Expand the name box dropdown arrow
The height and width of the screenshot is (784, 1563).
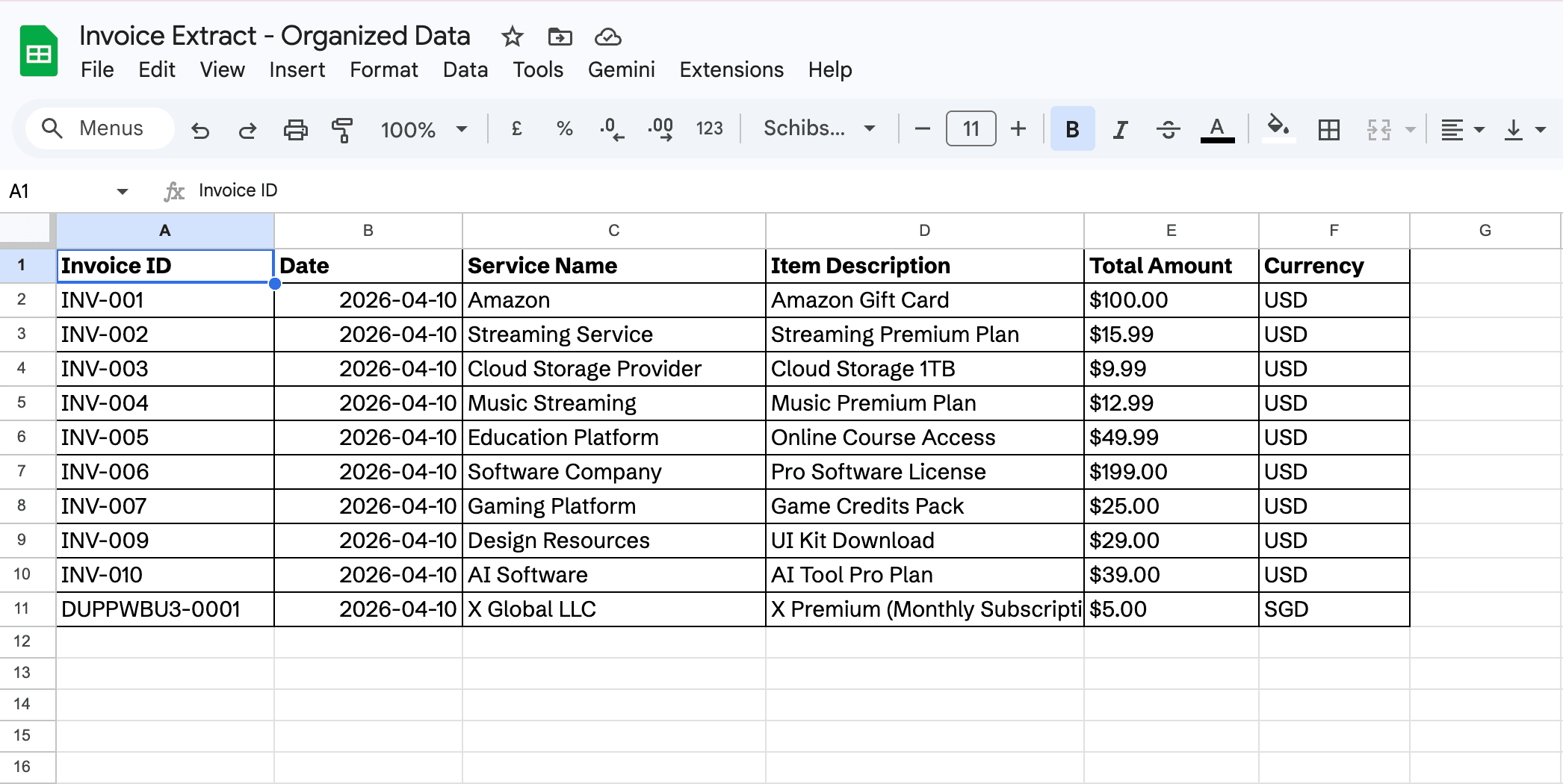click(x=123, y=192)
